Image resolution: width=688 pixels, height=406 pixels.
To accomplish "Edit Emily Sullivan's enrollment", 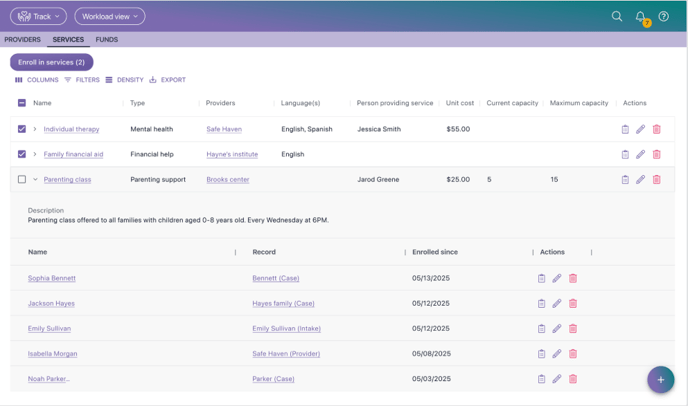I will click(557, 329).
